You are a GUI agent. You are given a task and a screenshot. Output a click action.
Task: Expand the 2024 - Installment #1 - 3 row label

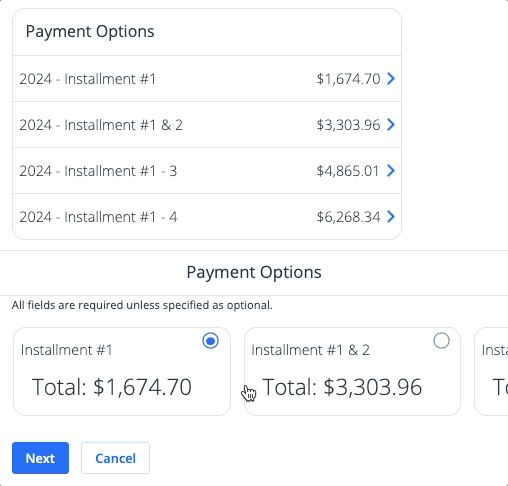(98, 171)
